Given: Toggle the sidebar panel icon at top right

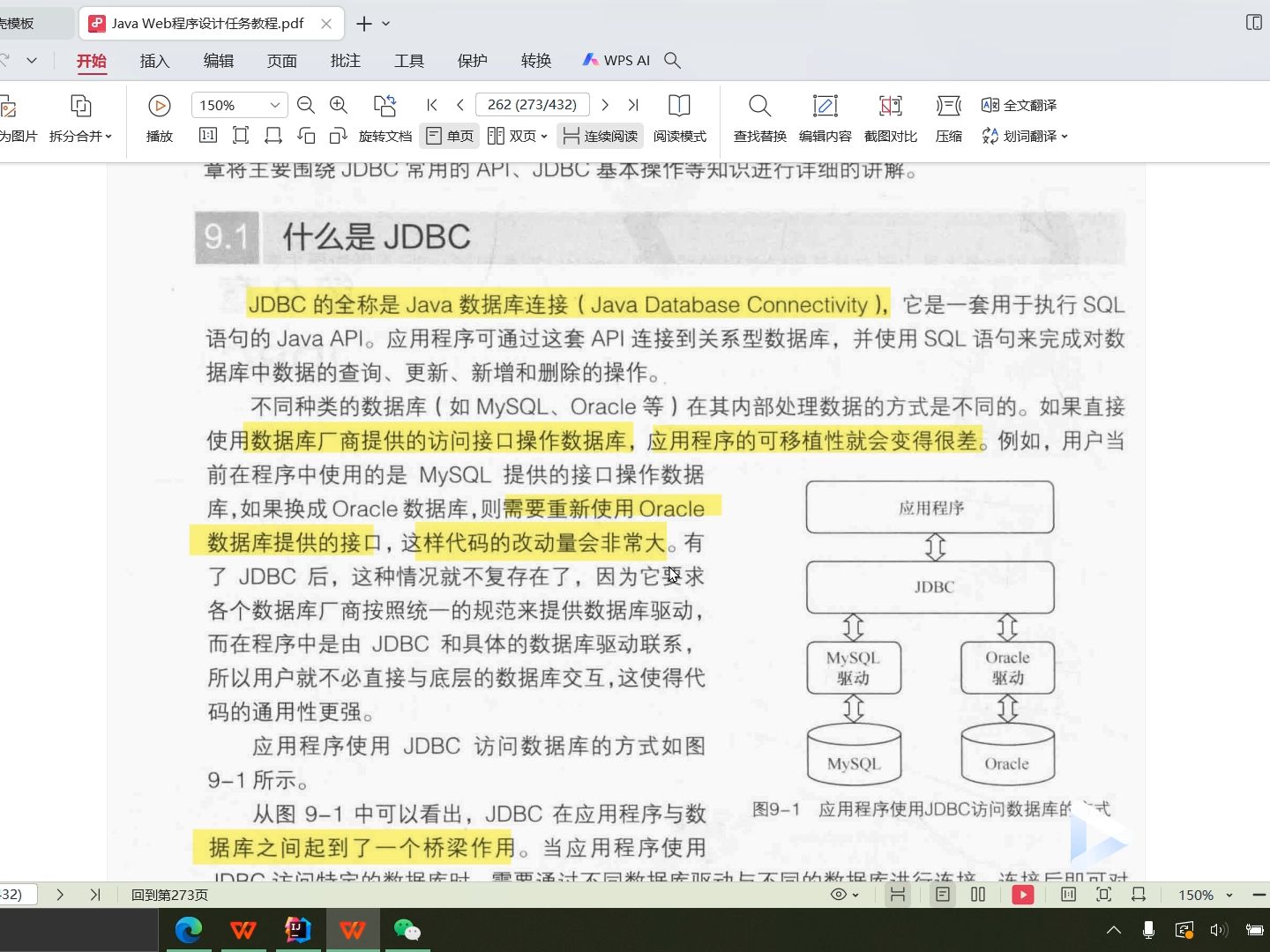Looking at the screenshot, I should point(1254,23).
